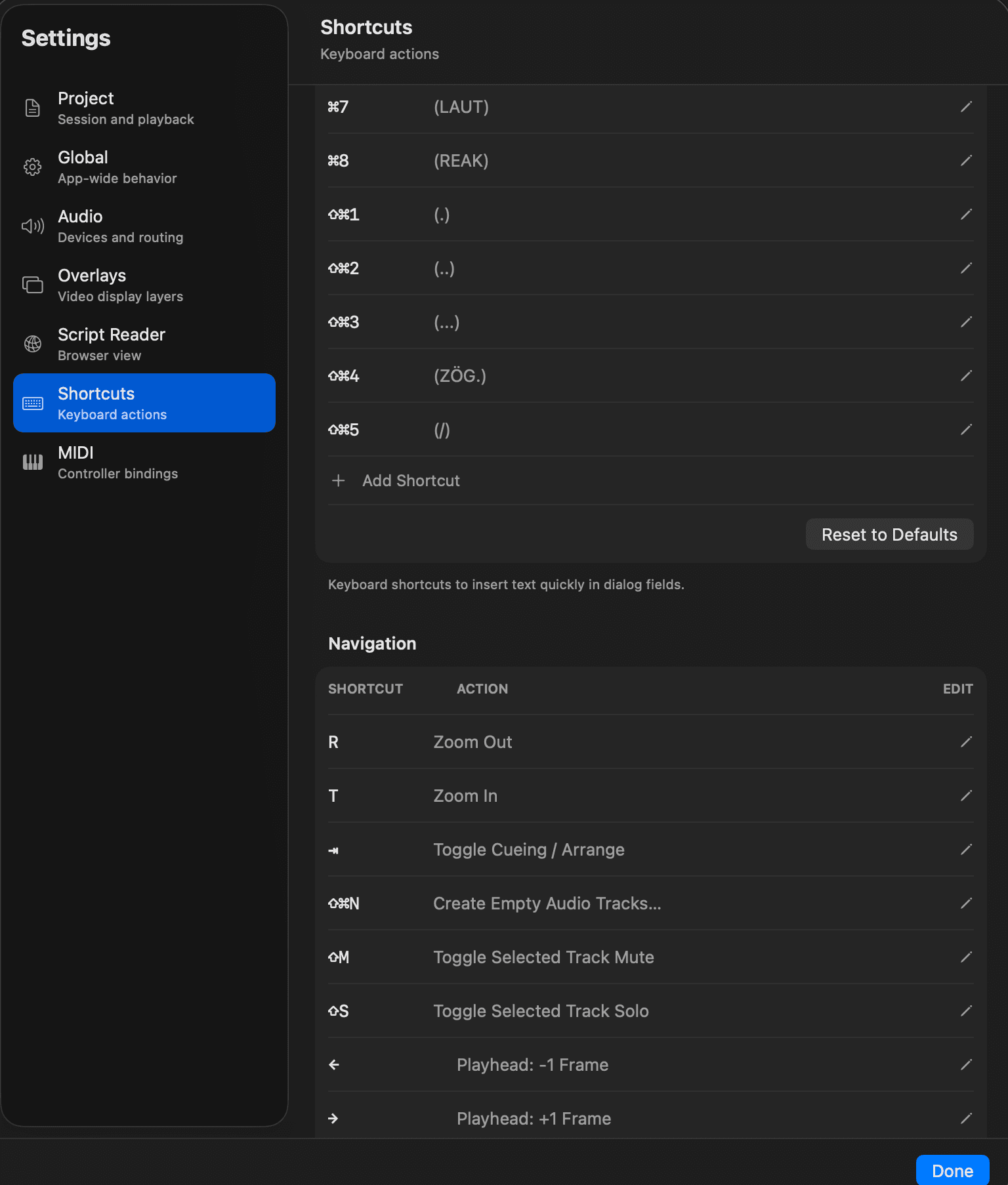Edit the ⇧⌘1 (.) shortcut
Image resolution: width=1008 pixels, height=1185 pixels.
(966, 214)
